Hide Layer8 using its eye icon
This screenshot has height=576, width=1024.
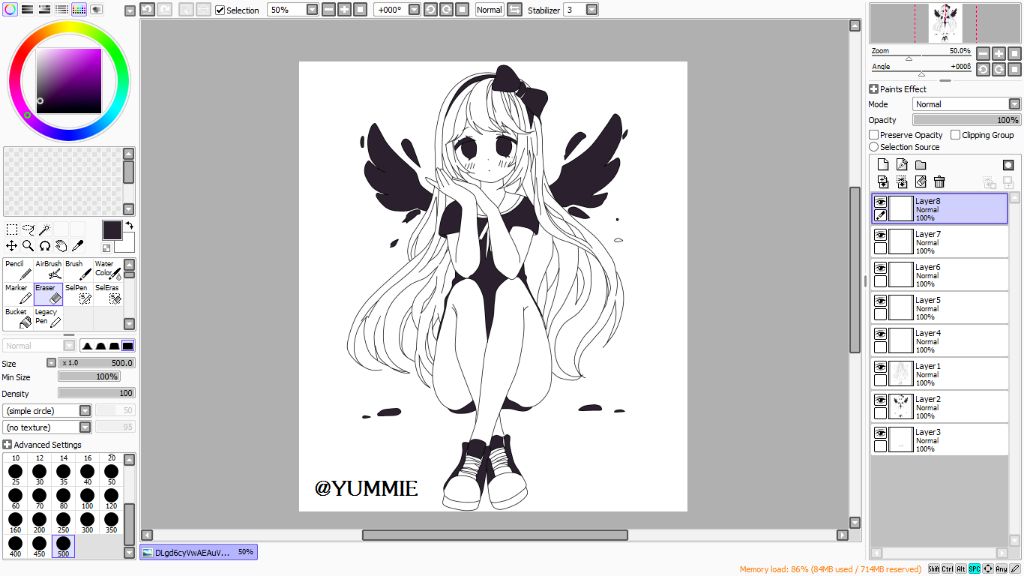pos(880,202)
